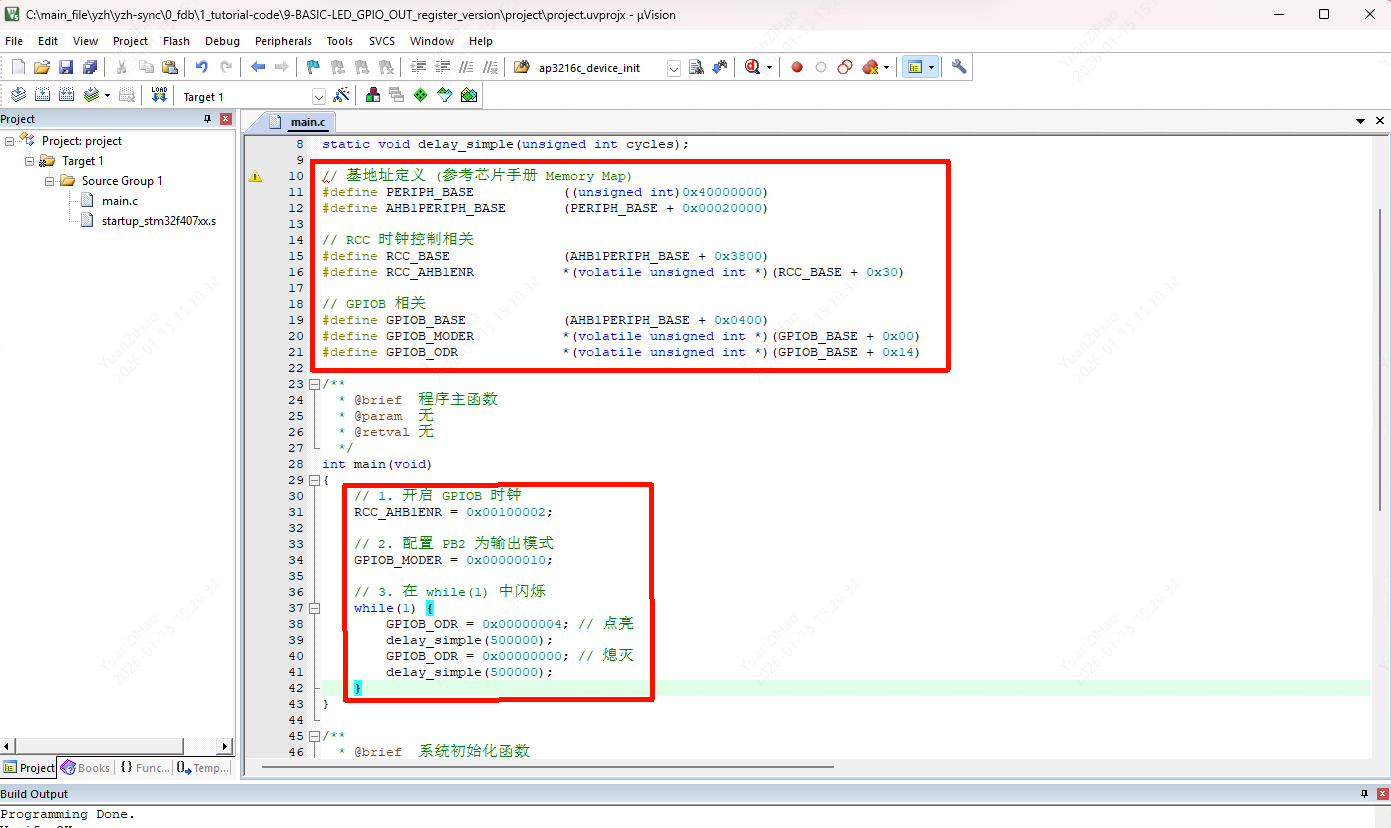Toggle the Project panel pin
Screen dimensions: 1391x828
(208, 119)
